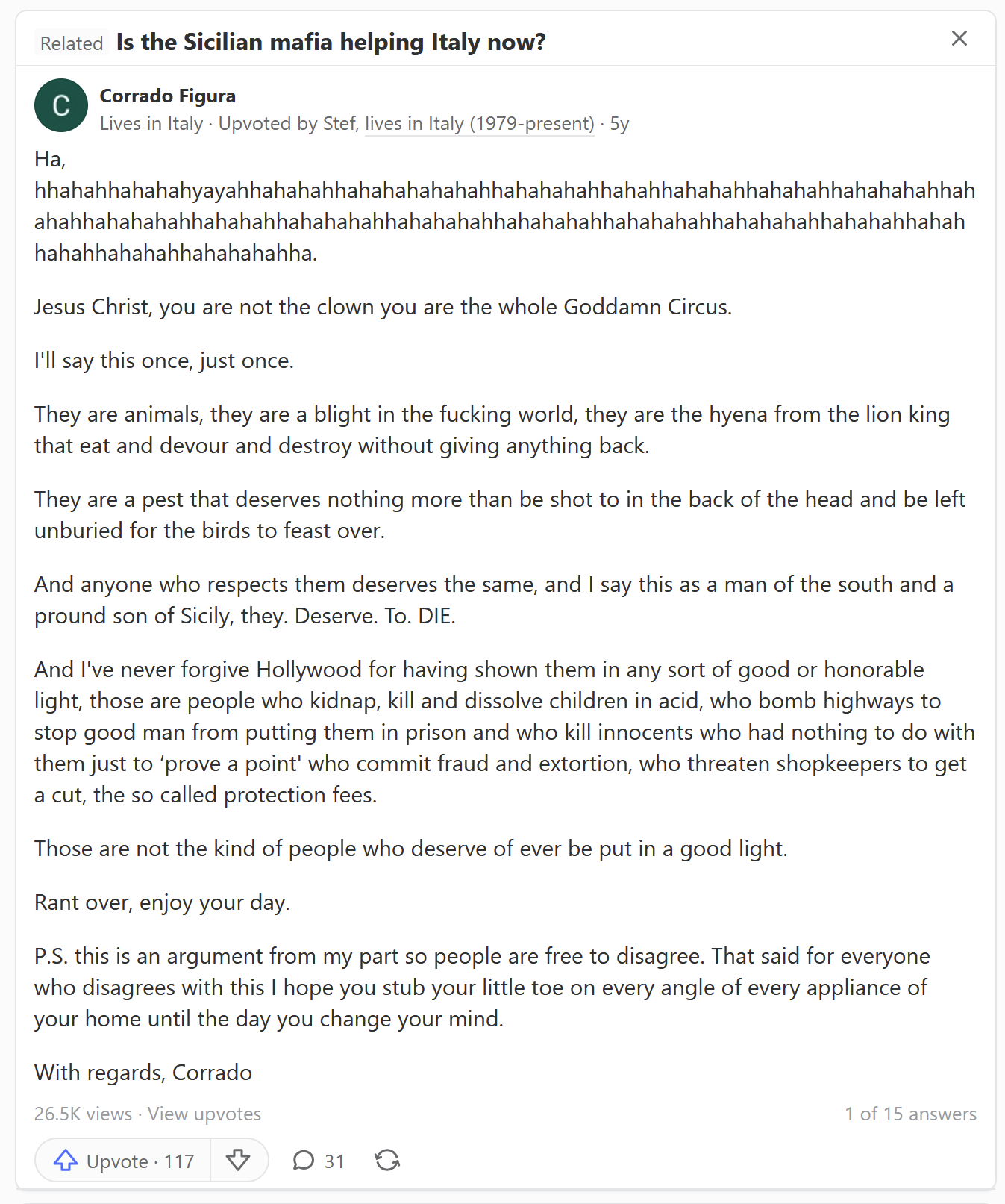Close the answer popup with the X

pyautogui.click(x=959, y=39)
